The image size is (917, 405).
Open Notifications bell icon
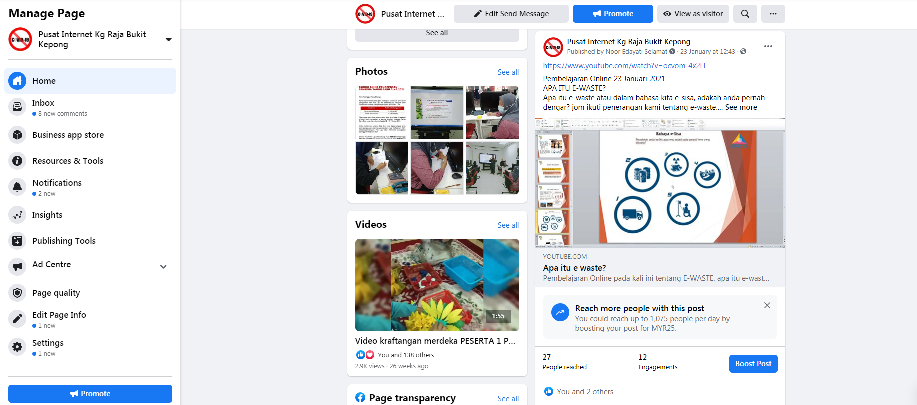pos(18,187)
